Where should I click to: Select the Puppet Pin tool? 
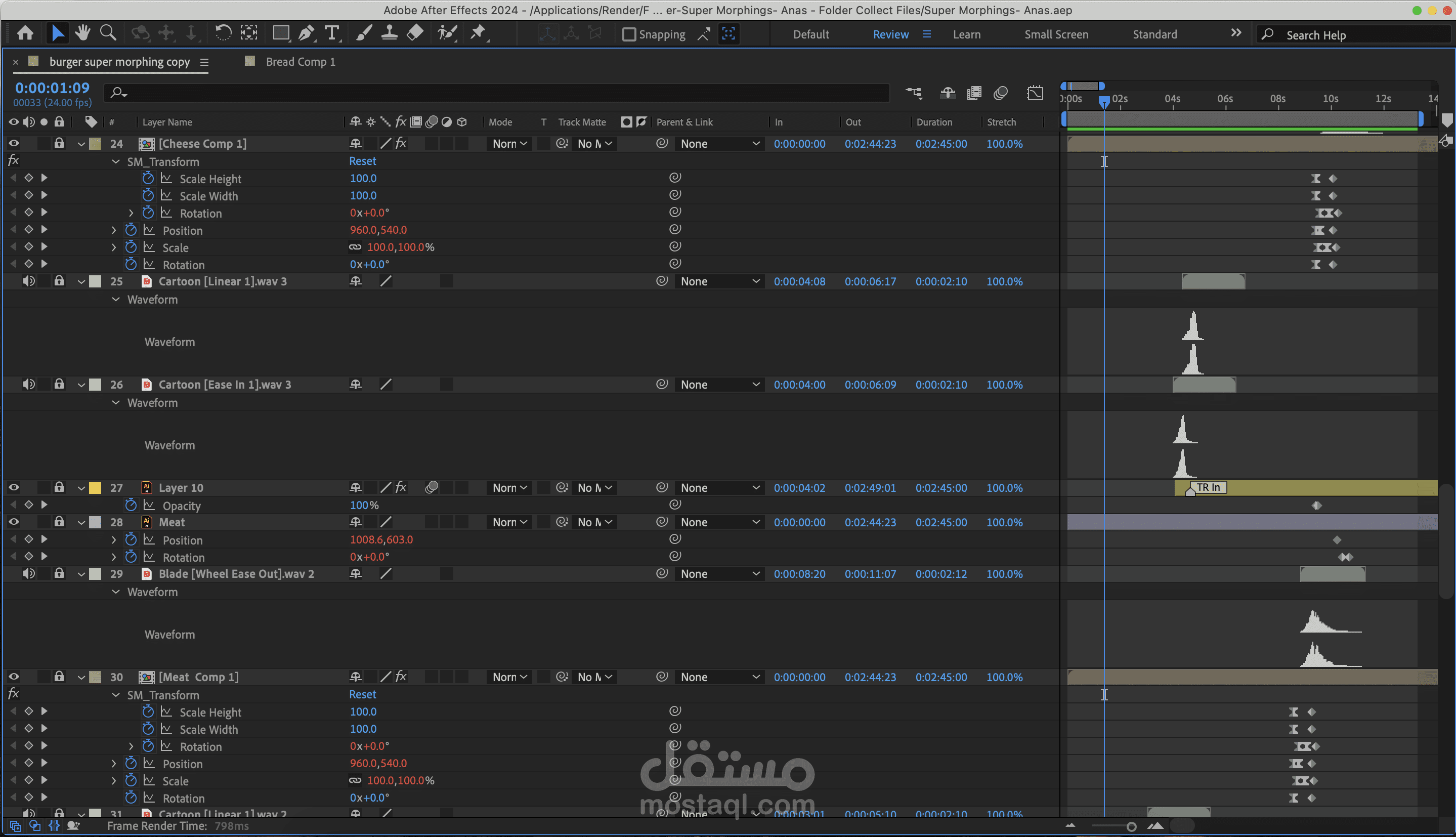pyautogui.click(x=478, y=33)
